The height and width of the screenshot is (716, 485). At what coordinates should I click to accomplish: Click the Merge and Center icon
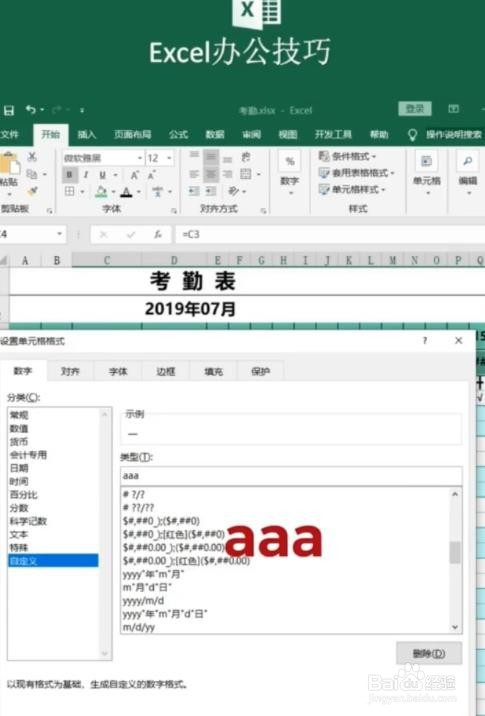coord(246,174)
